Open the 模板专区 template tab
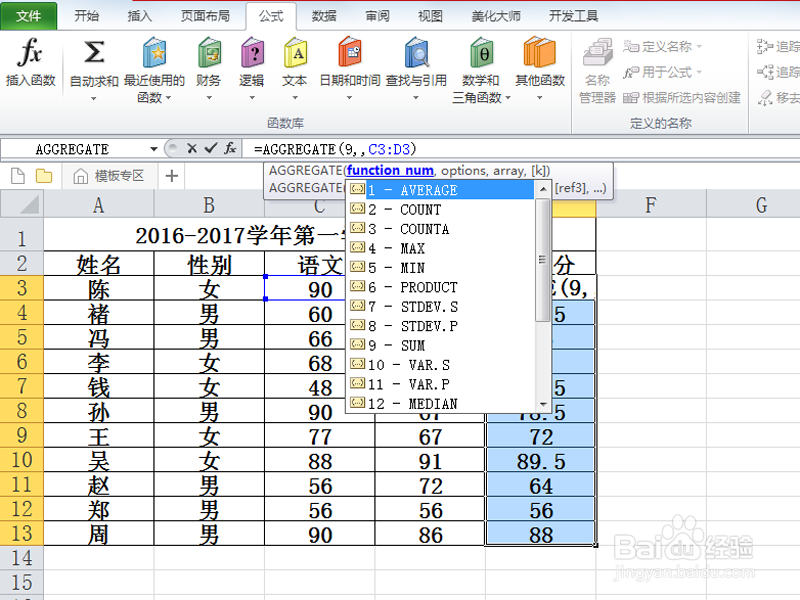The height and width of the screenshot is (600, 800). 109,176
